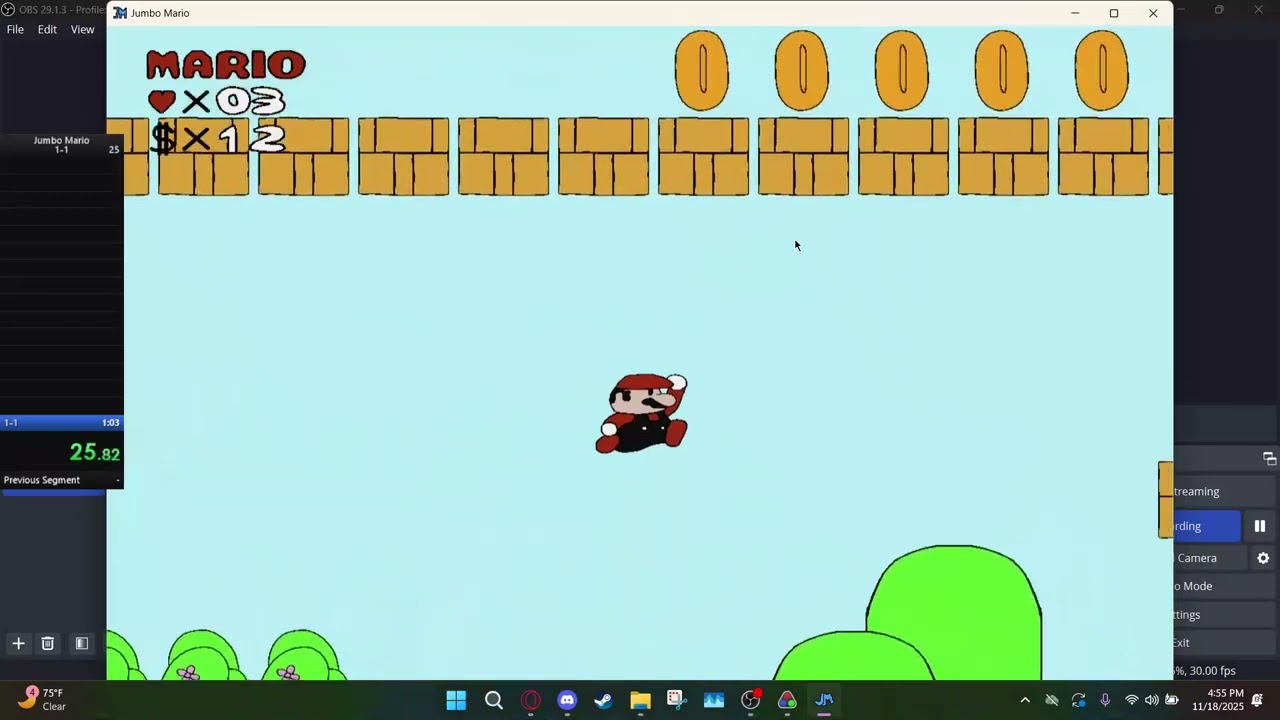Open File Explorer from the taskbar
The image size is (1280, 720).
click(x=641, y=700)
